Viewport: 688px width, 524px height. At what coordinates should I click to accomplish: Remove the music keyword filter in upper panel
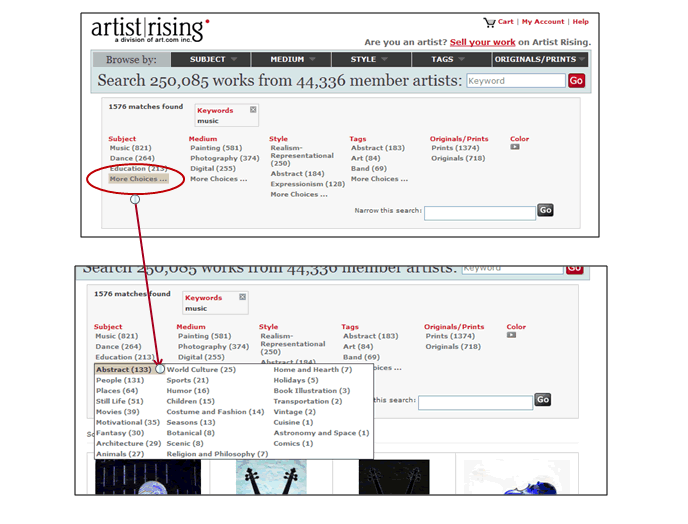(x=253, y=110)
